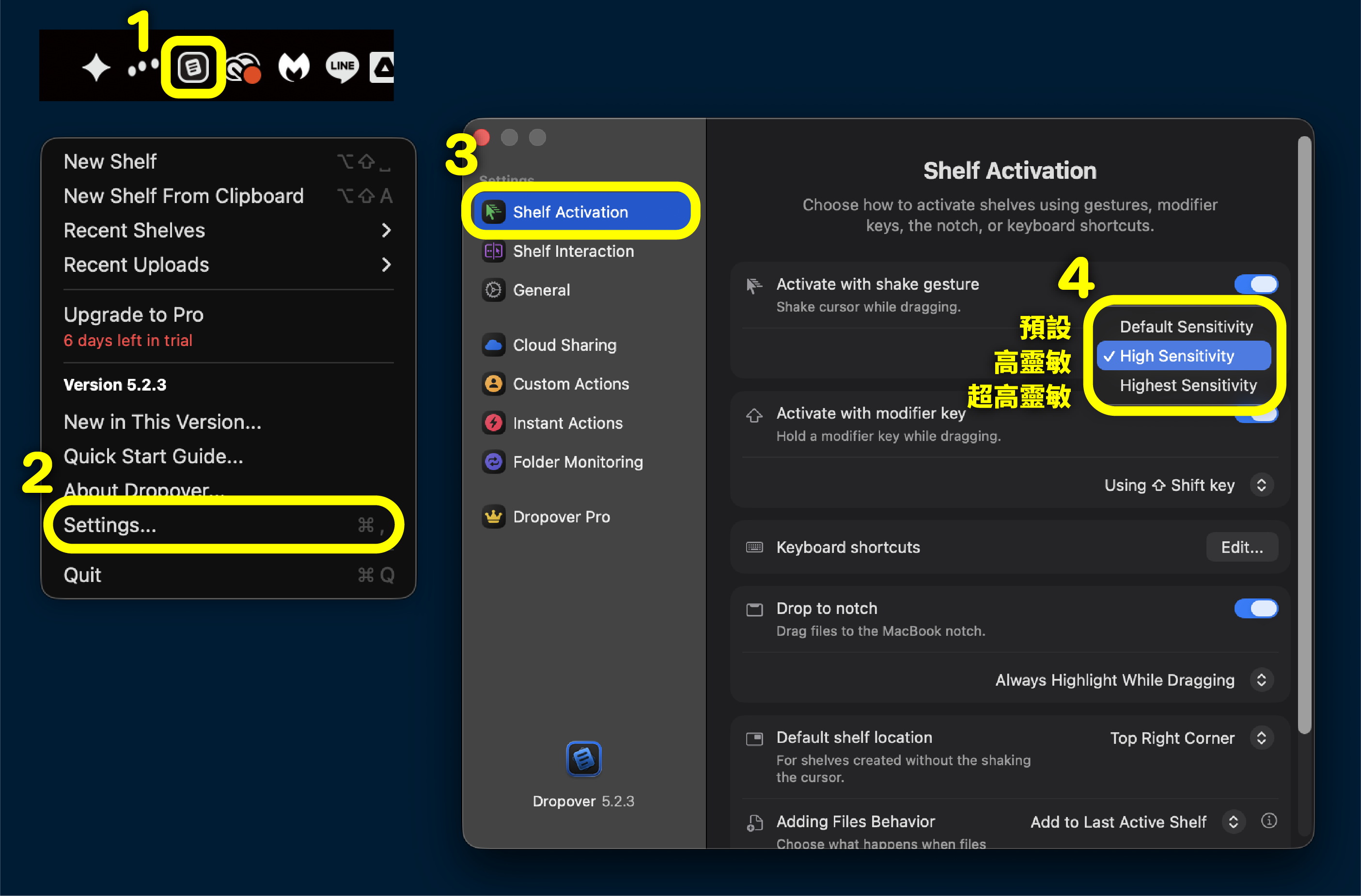Click the Shelf Interaction sidebar icon
Screen dimensions: 1361x896
click(x=494, y=251)
